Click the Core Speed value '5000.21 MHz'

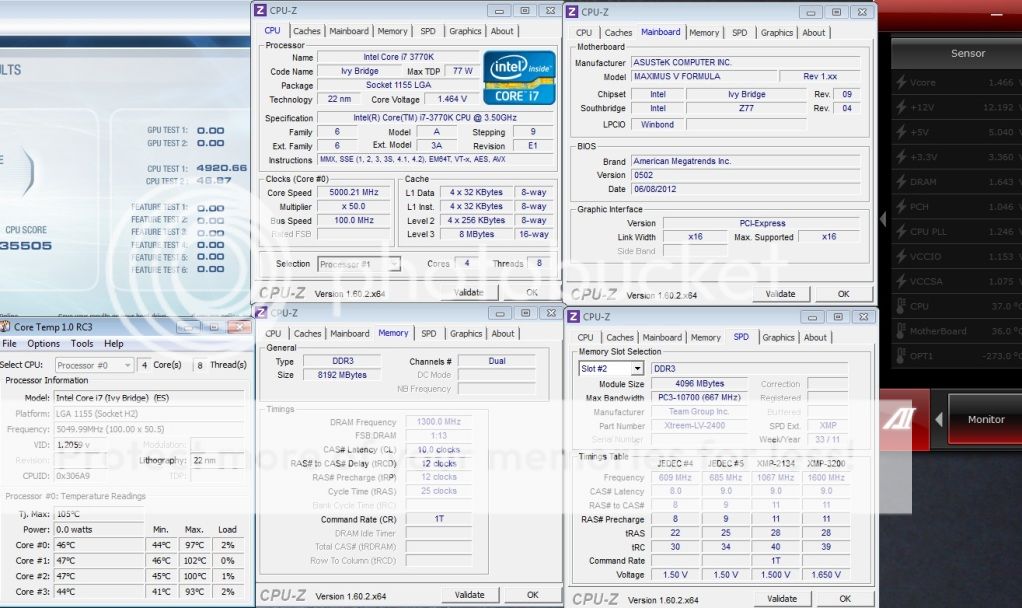coord(354,193)
